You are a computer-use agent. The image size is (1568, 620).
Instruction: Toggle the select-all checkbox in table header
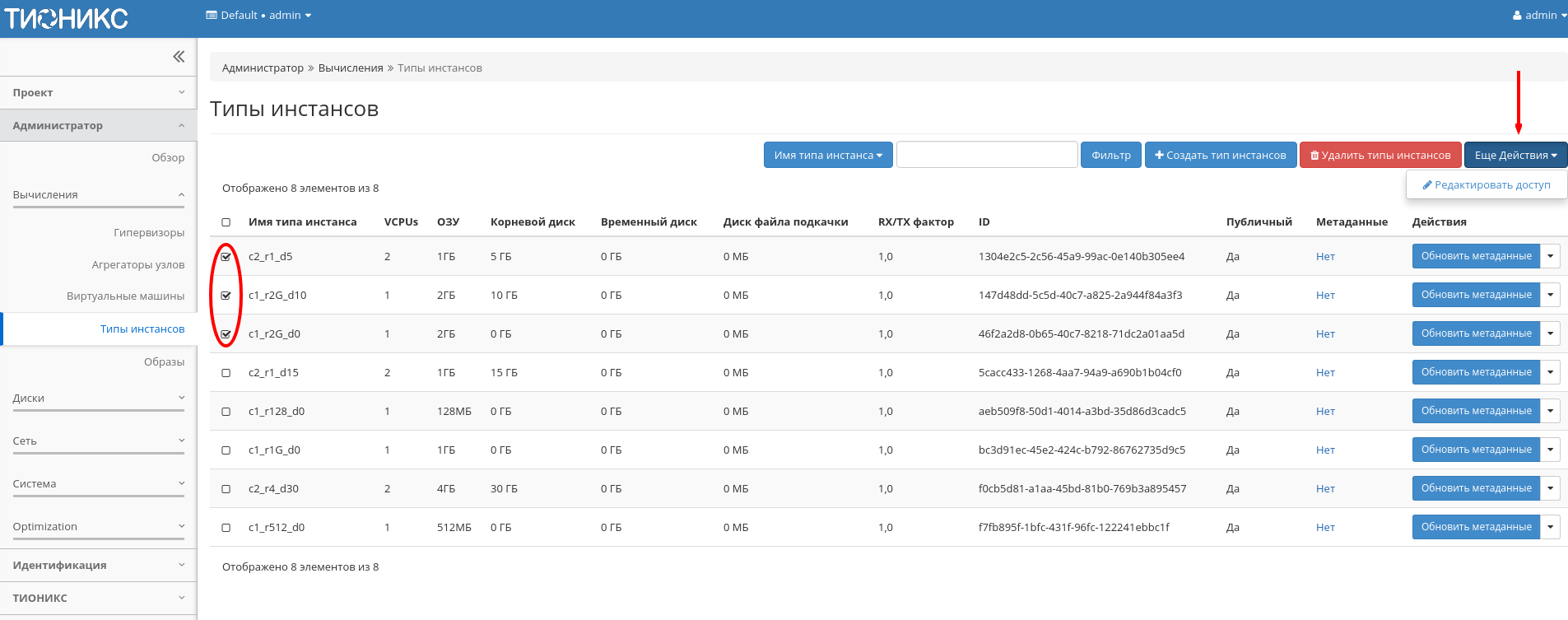point(226,222)
